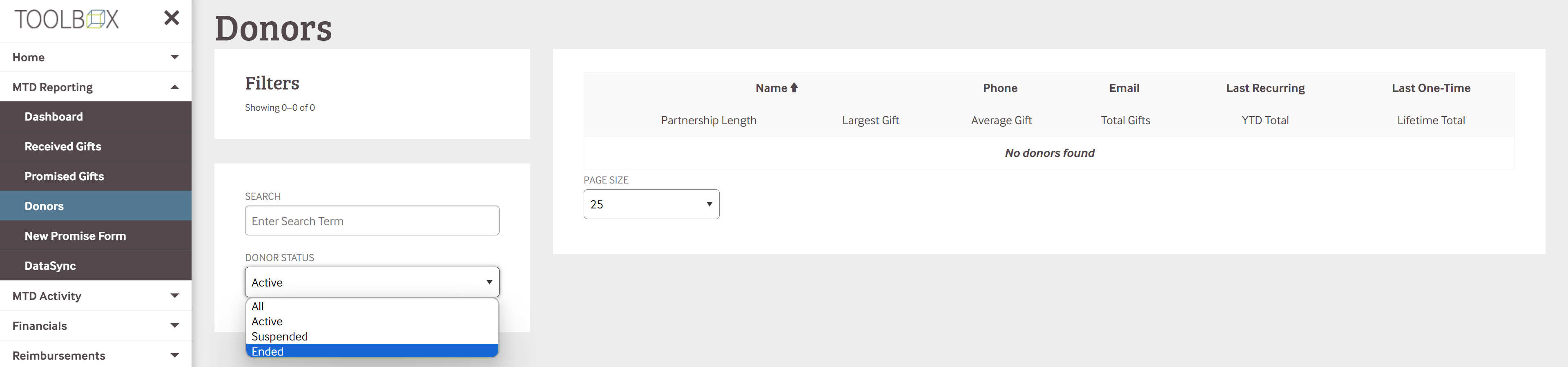This screenshot has height=367, width=1568.
Task: Open Promised Gifts in sidebar
Action: pyautogui.click(x=64, y=177)
